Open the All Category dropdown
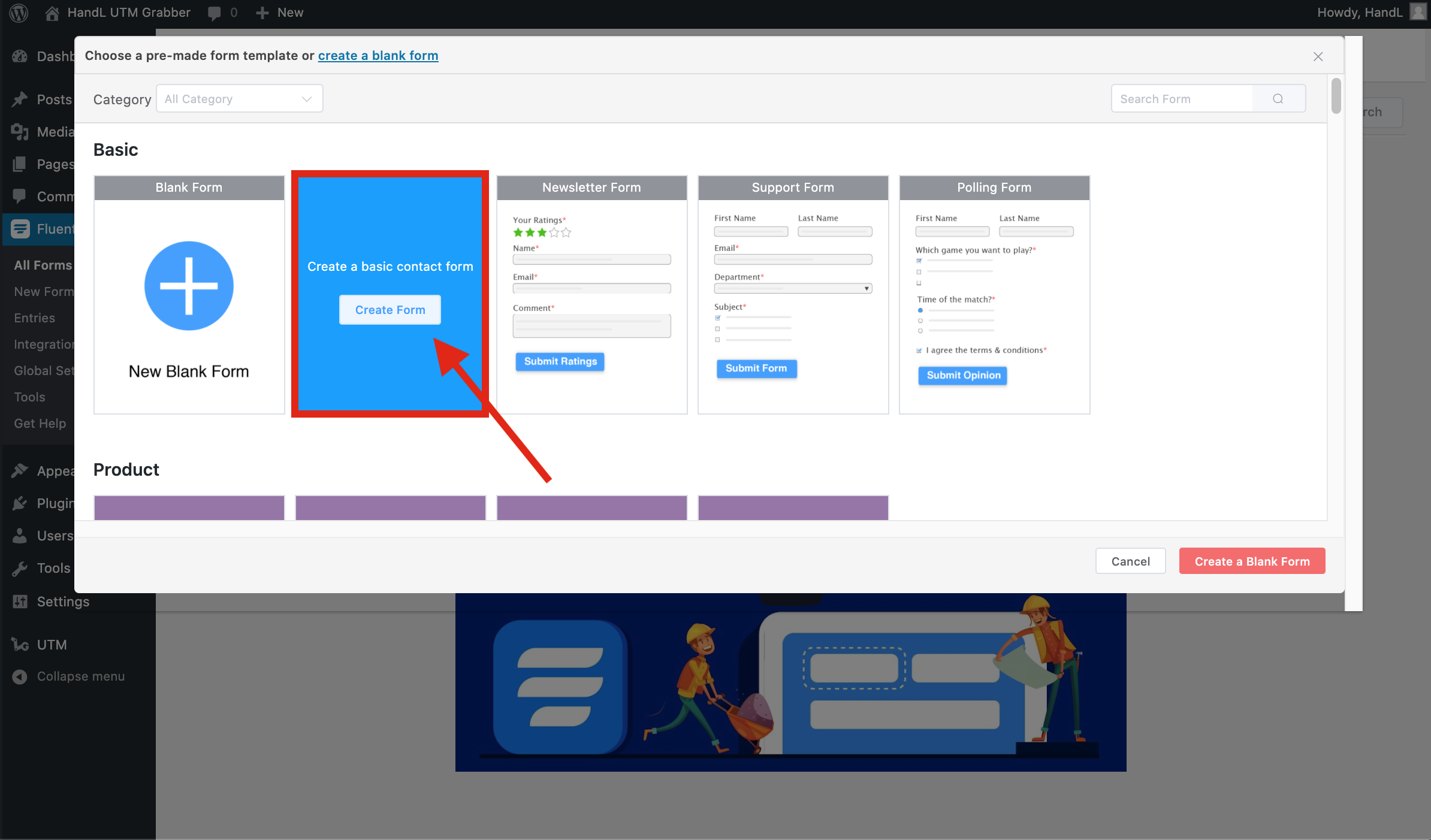Image resolution: width=1431 pixels, height=840 pixels. (239, 99)
